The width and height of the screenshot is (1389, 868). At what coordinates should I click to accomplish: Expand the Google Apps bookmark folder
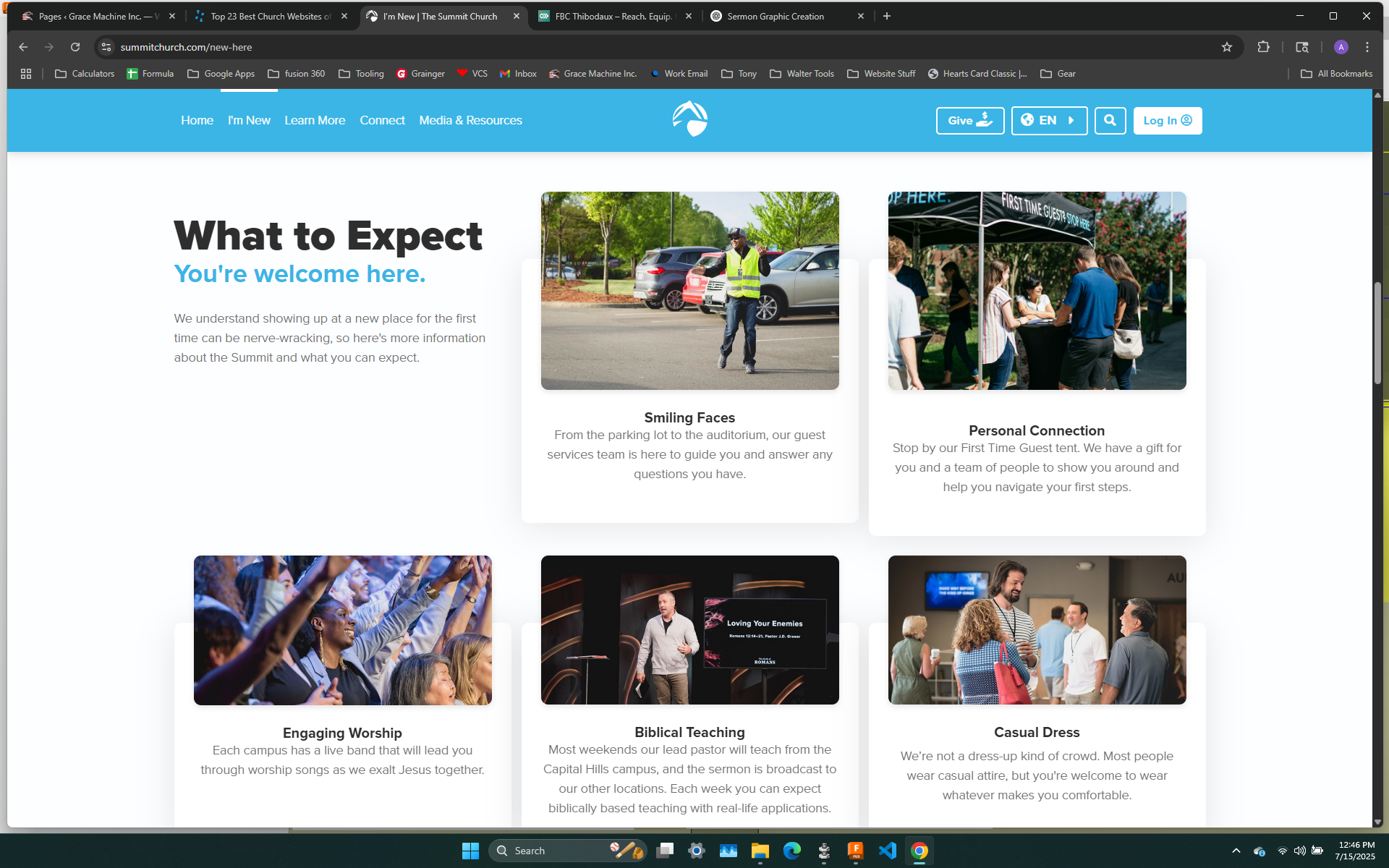click(x=221, y=74)
